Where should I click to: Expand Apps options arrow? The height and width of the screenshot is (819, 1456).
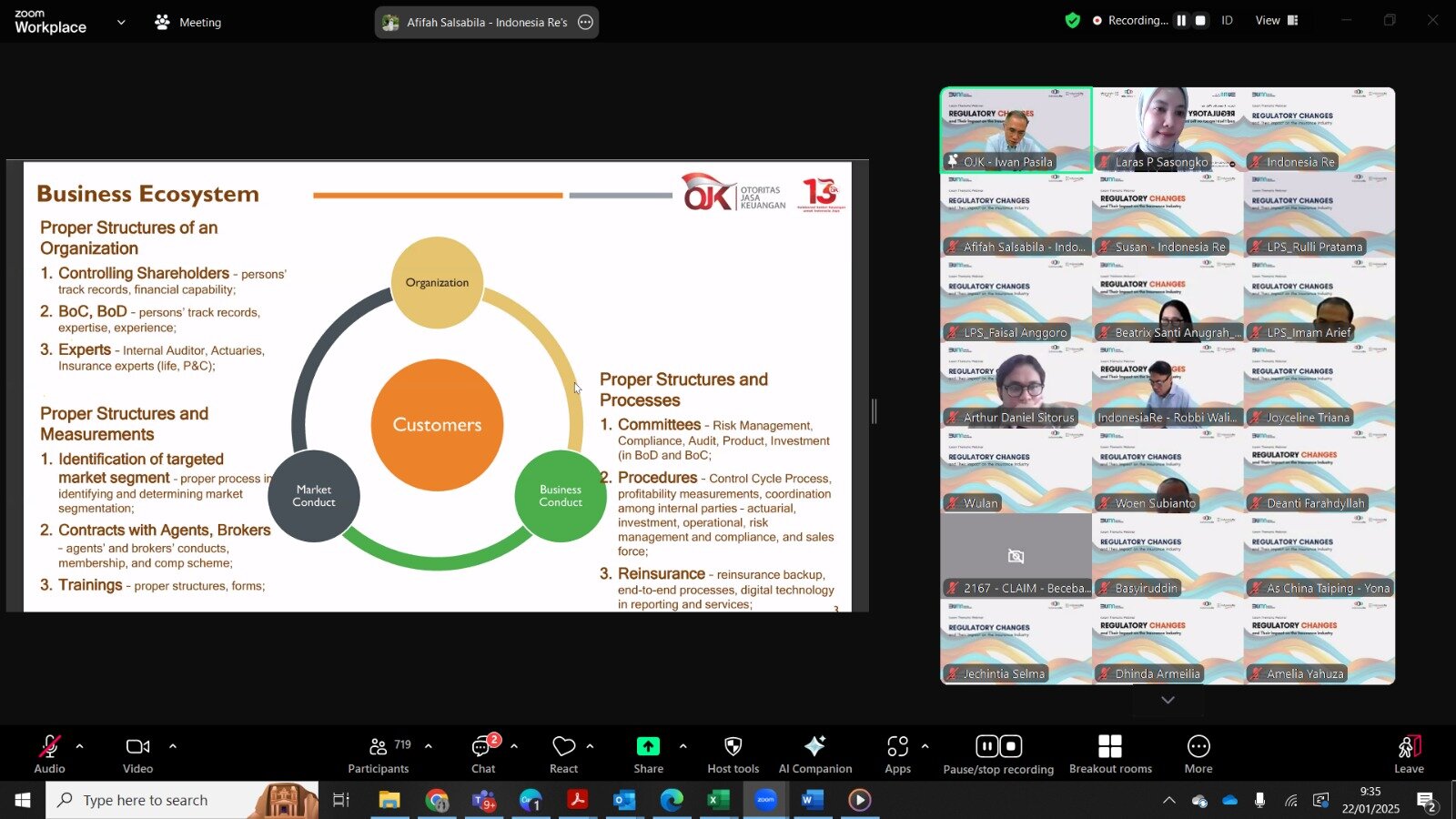[925, 746]
